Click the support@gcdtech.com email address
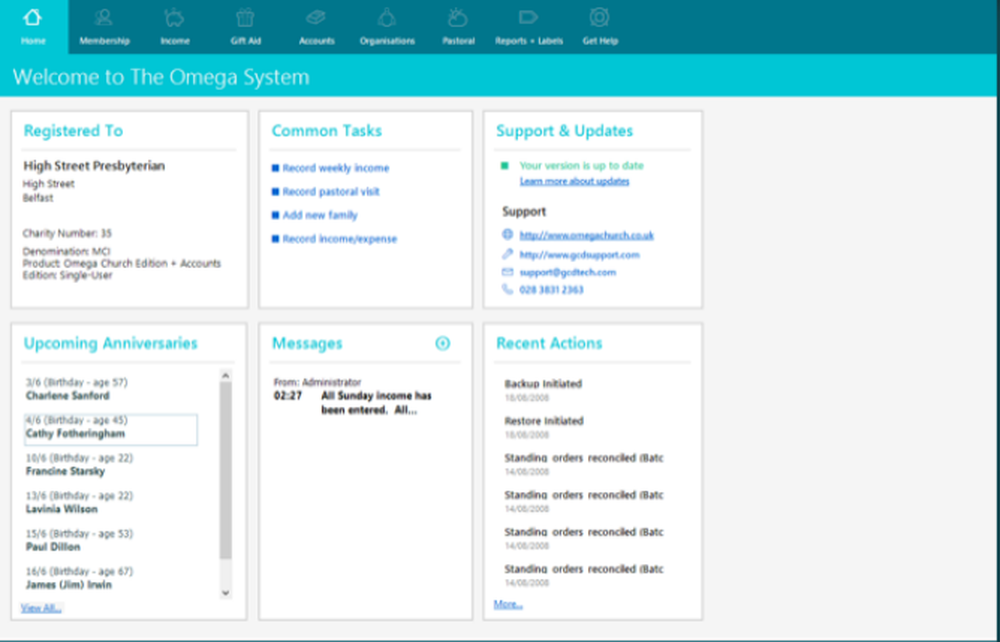The image size is (1000, 642). [568, 272]
